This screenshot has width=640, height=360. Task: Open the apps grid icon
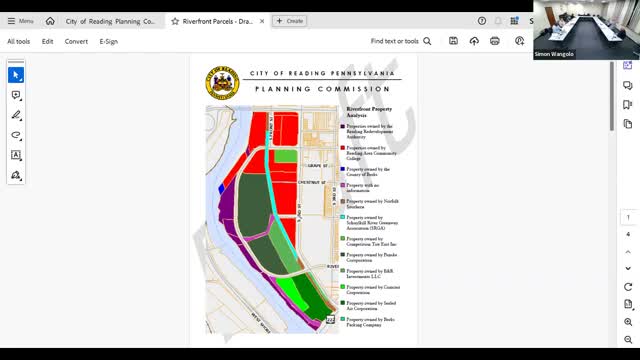click(x=514, y=21)
